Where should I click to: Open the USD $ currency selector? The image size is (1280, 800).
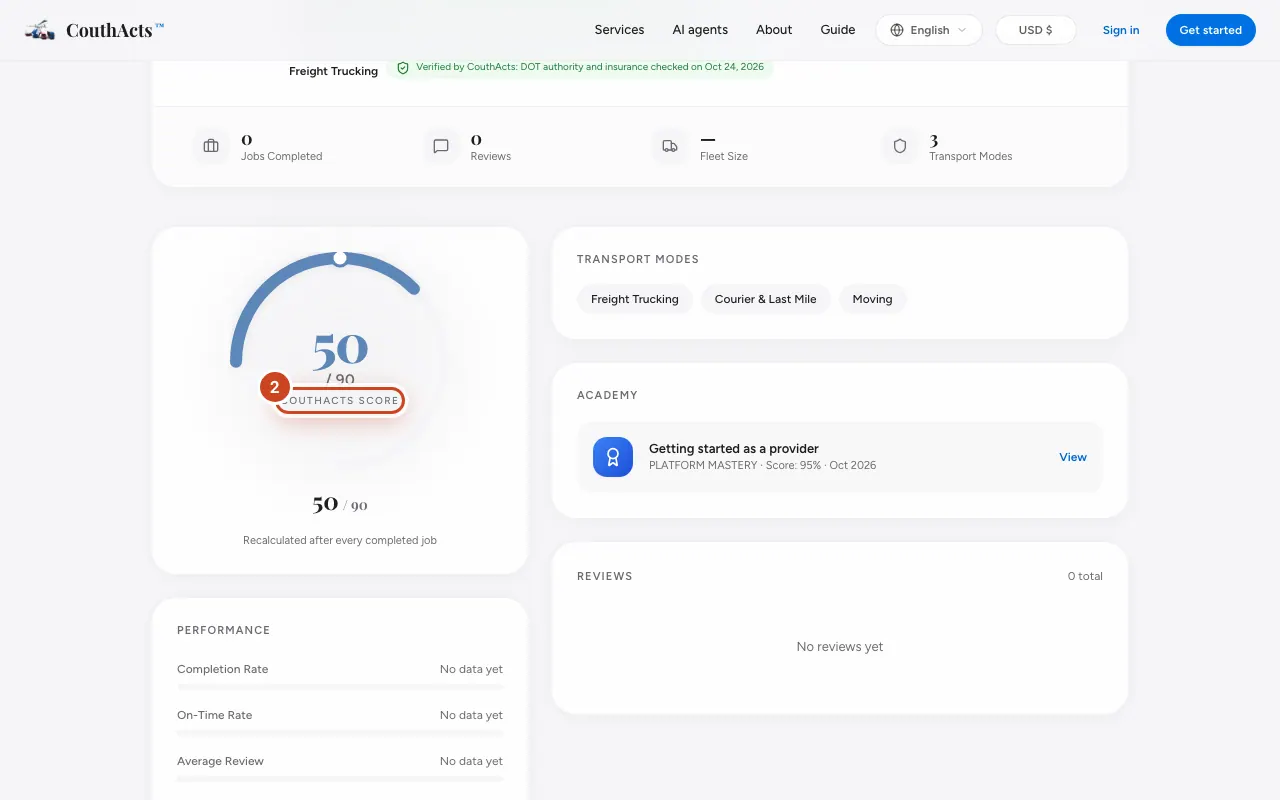[1035, 30]
